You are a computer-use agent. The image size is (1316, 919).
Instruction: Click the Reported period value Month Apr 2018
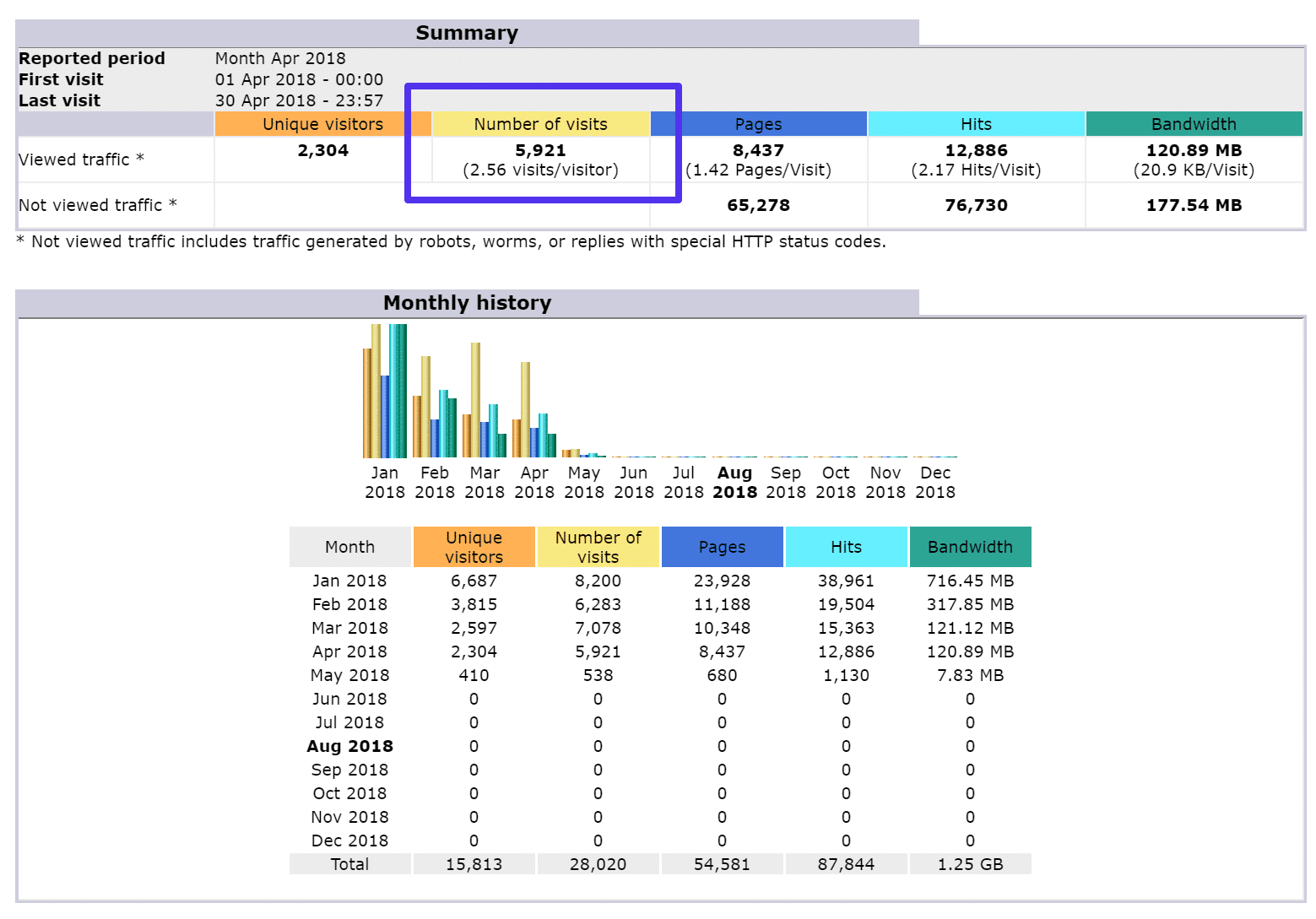pyautogui.click(x=280, y=57)
